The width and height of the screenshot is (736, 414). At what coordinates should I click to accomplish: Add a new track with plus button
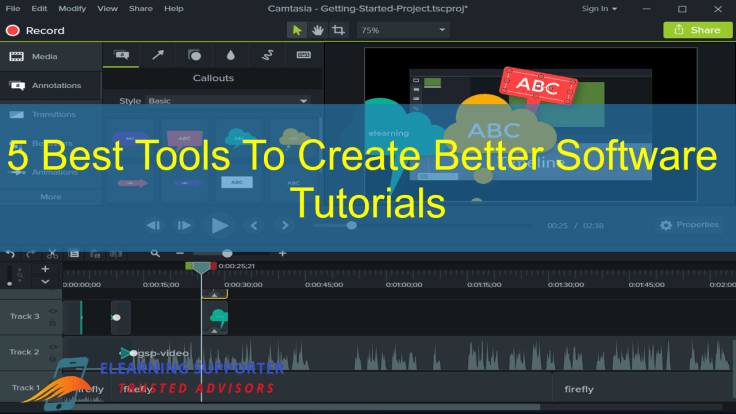pos(45,269)
